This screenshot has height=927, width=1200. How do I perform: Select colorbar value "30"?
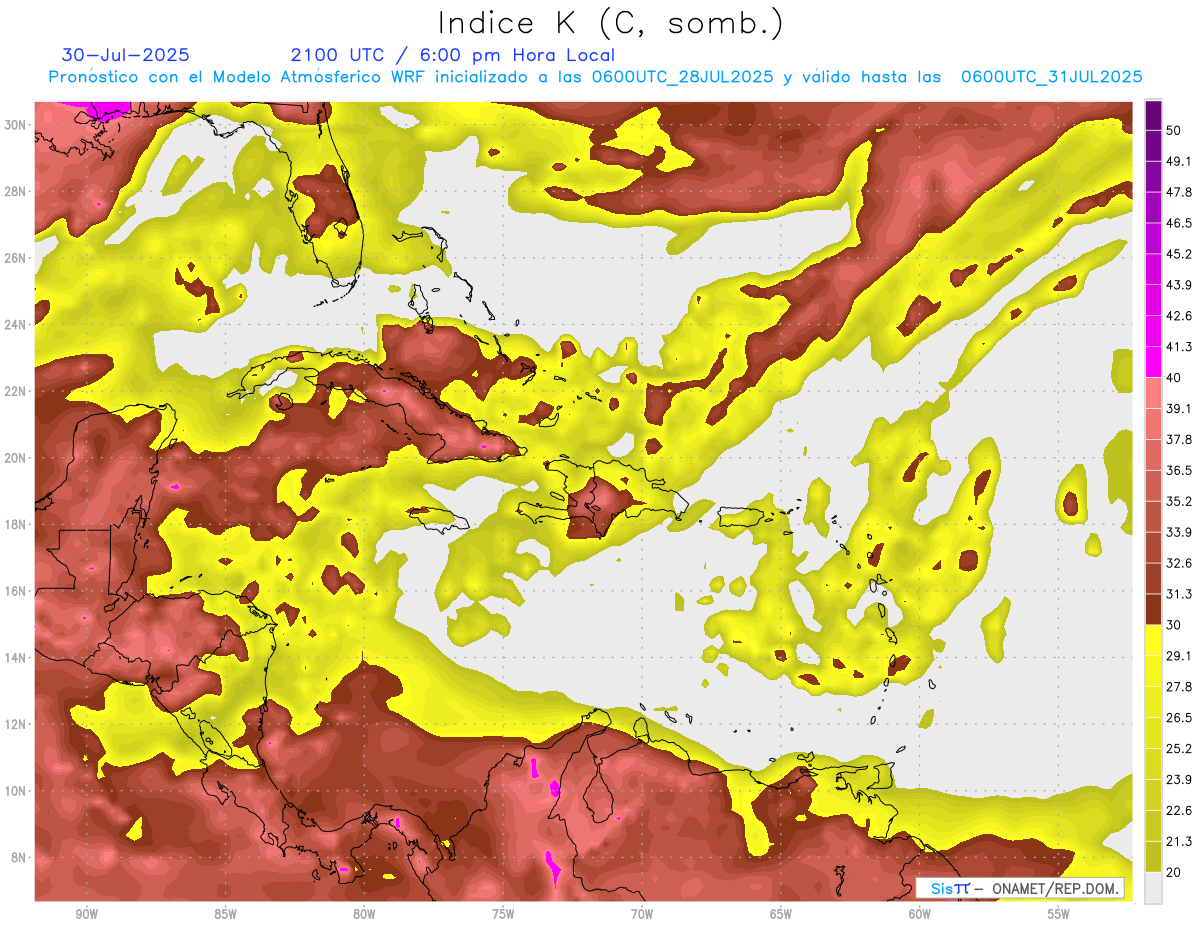click(x=1173, y=625)
